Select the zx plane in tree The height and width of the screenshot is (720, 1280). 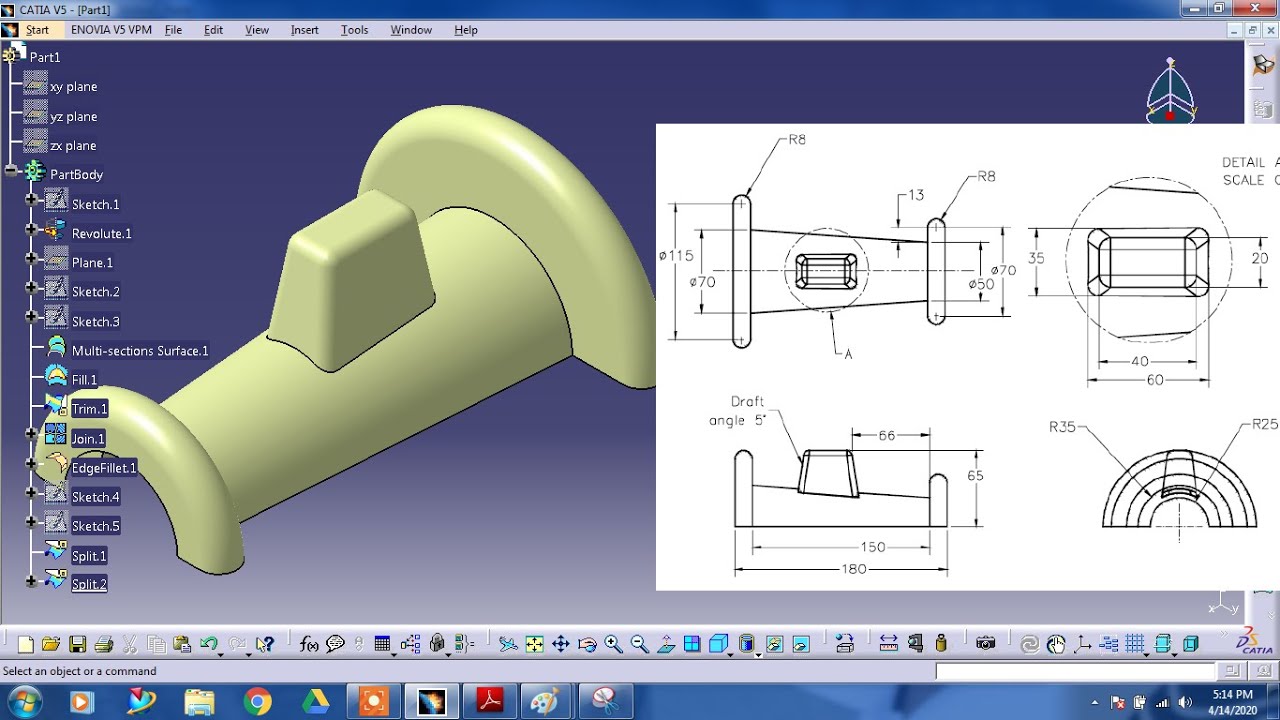73,146
